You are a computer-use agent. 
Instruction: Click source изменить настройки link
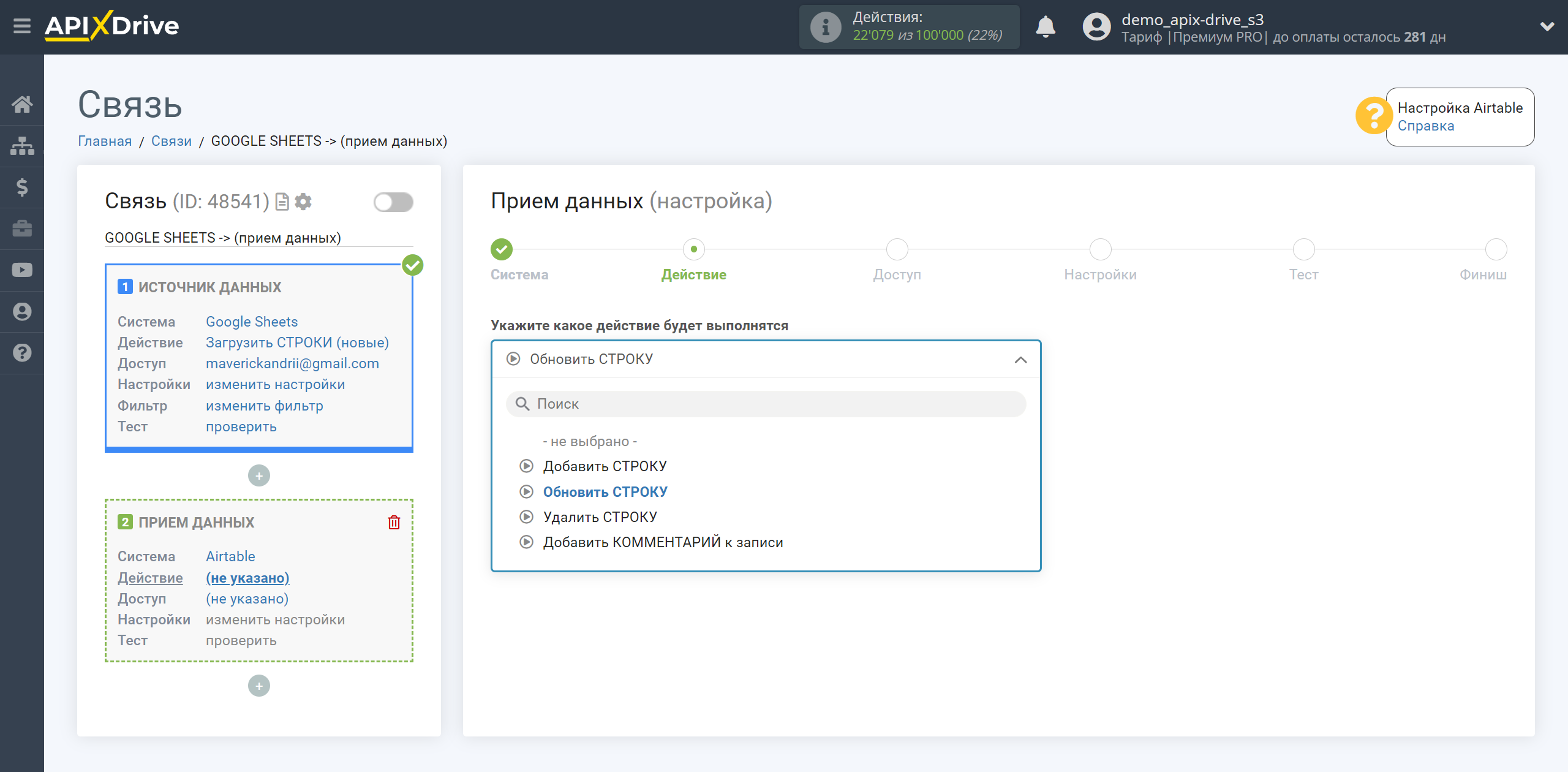(275, 385)
